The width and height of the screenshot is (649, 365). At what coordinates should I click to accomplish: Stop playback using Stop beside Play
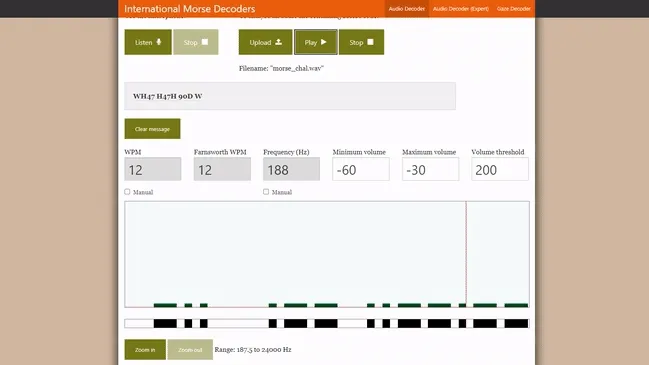(x=361, y=42)
